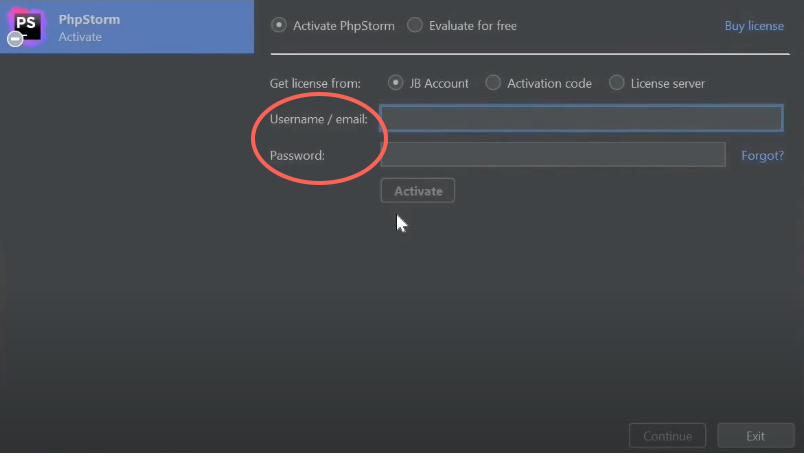Choose License server radio button
Viewport: 804px width, 458px height.
tap(617, 83)
